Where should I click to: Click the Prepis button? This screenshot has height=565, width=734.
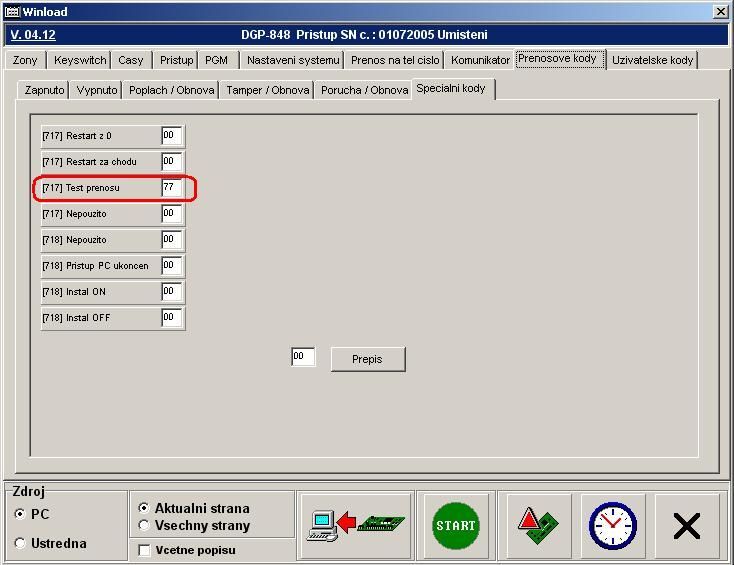point(367,359)
